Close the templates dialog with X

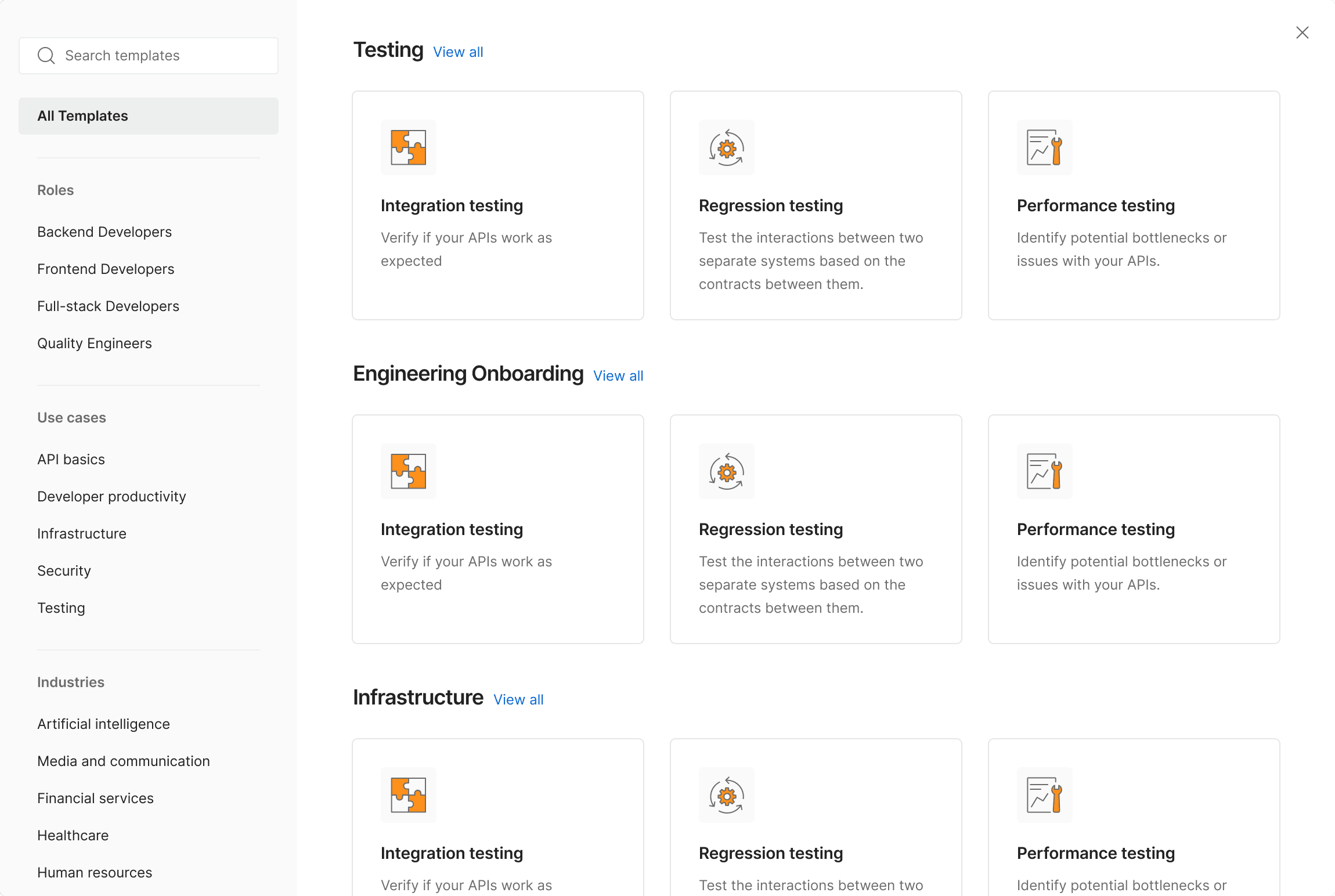pyautogui.click(x=1302, y=32)
